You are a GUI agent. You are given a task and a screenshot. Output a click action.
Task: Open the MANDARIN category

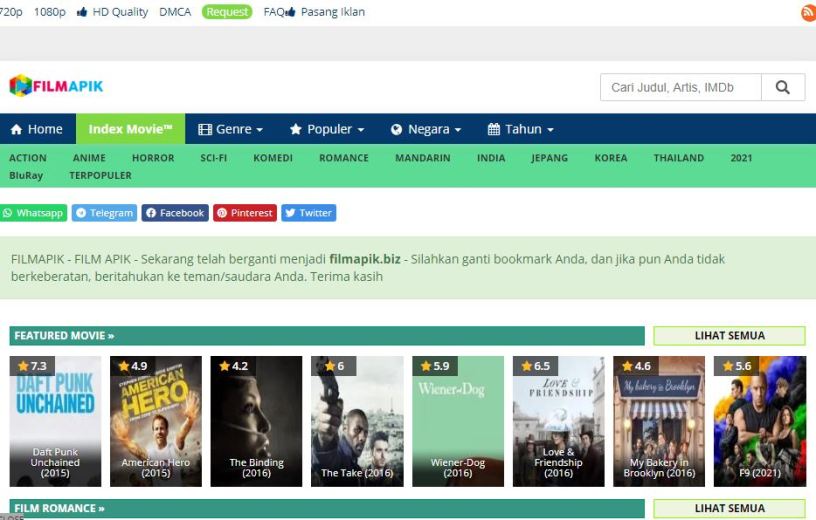coord(423,158)
